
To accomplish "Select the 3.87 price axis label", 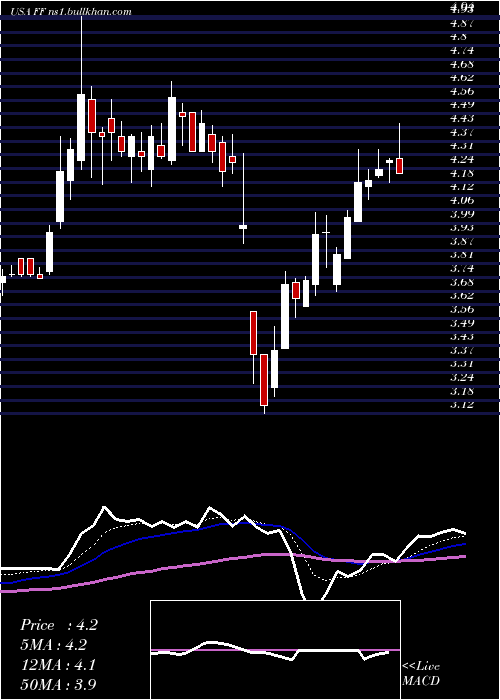I will [x=461, y=242].
